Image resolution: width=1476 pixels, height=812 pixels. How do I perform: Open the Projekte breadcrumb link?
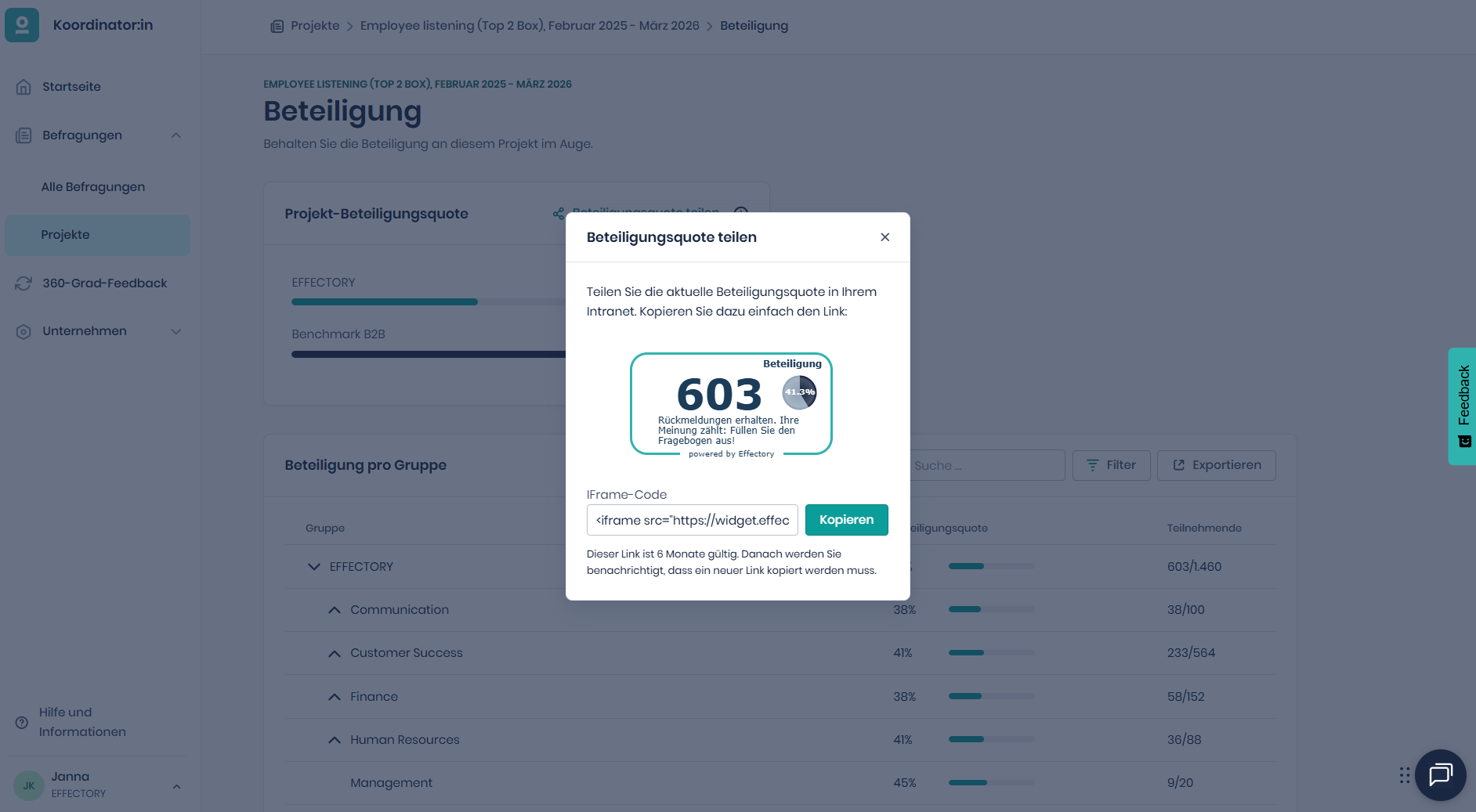pos(315,26)
